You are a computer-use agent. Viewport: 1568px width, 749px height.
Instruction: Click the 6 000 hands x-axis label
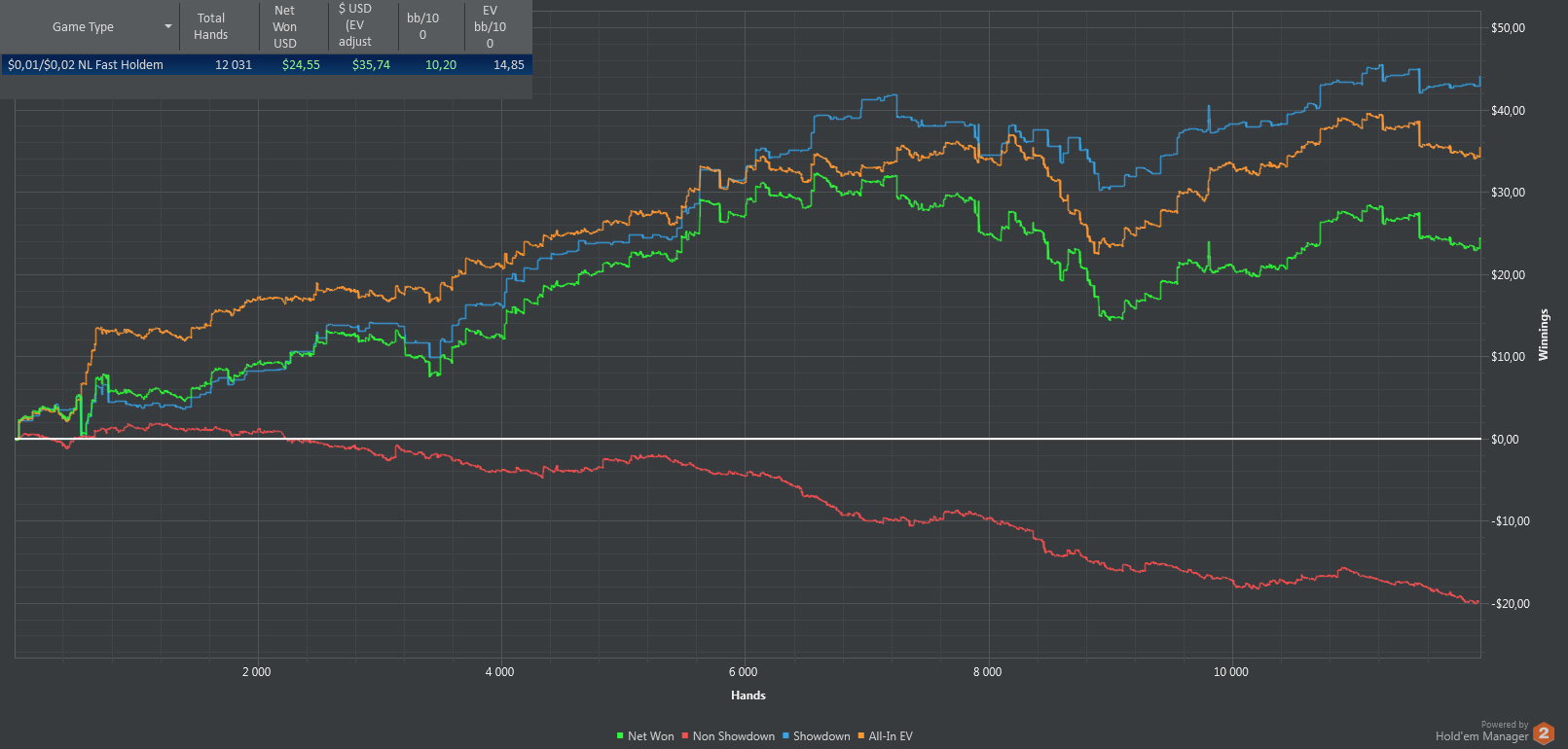[744, 672]
